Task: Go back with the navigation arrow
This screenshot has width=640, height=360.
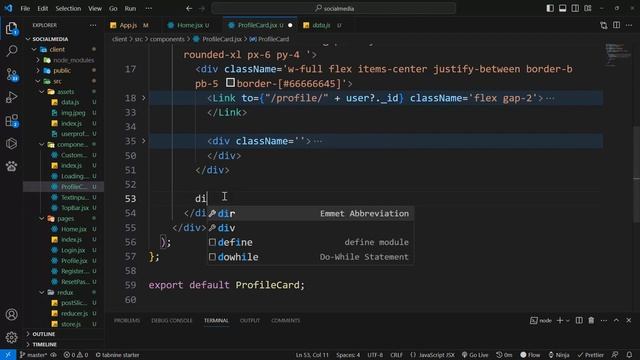Action: [189, 8]
